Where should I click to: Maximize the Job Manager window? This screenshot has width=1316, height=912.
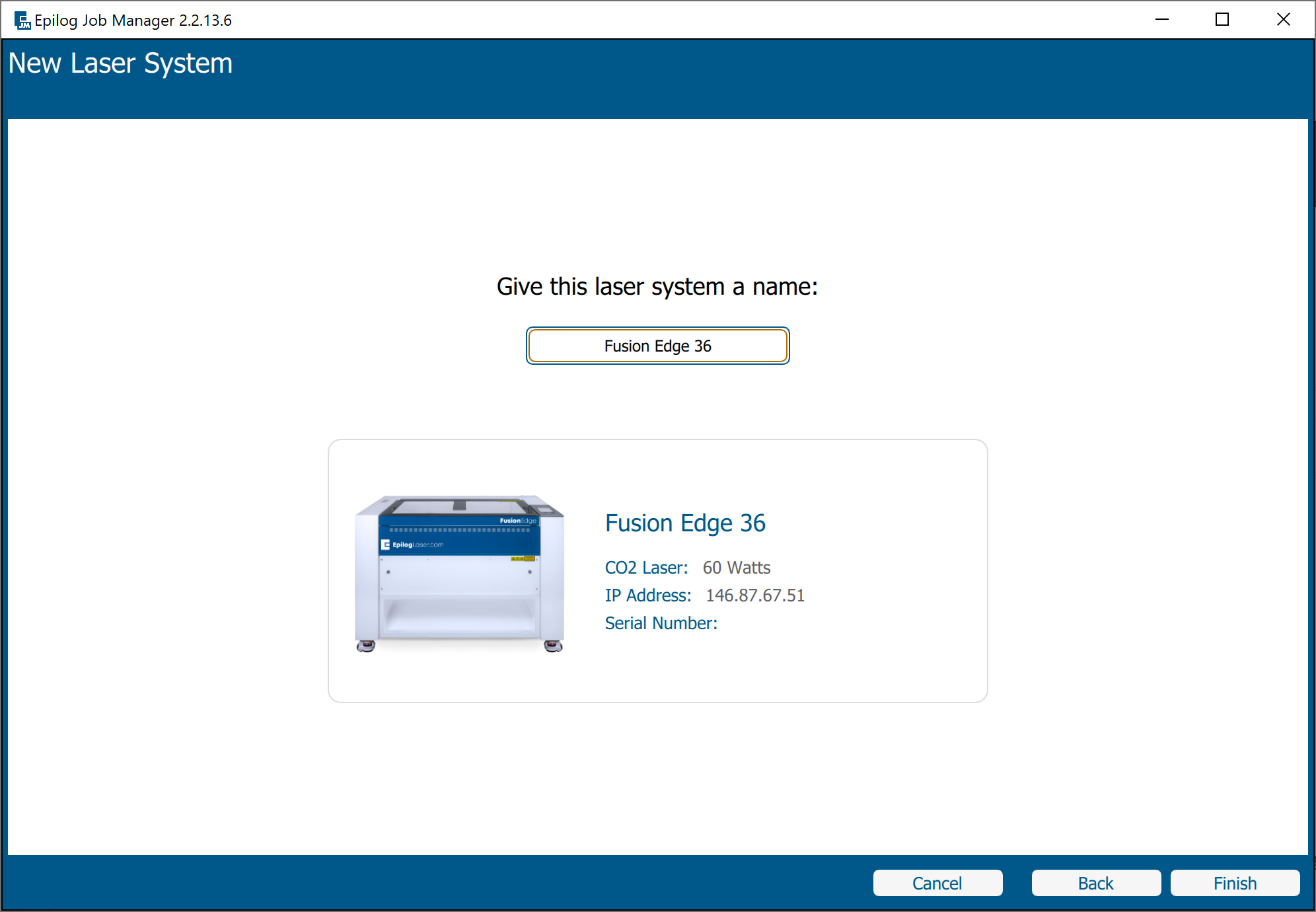tap(1222, 20)
